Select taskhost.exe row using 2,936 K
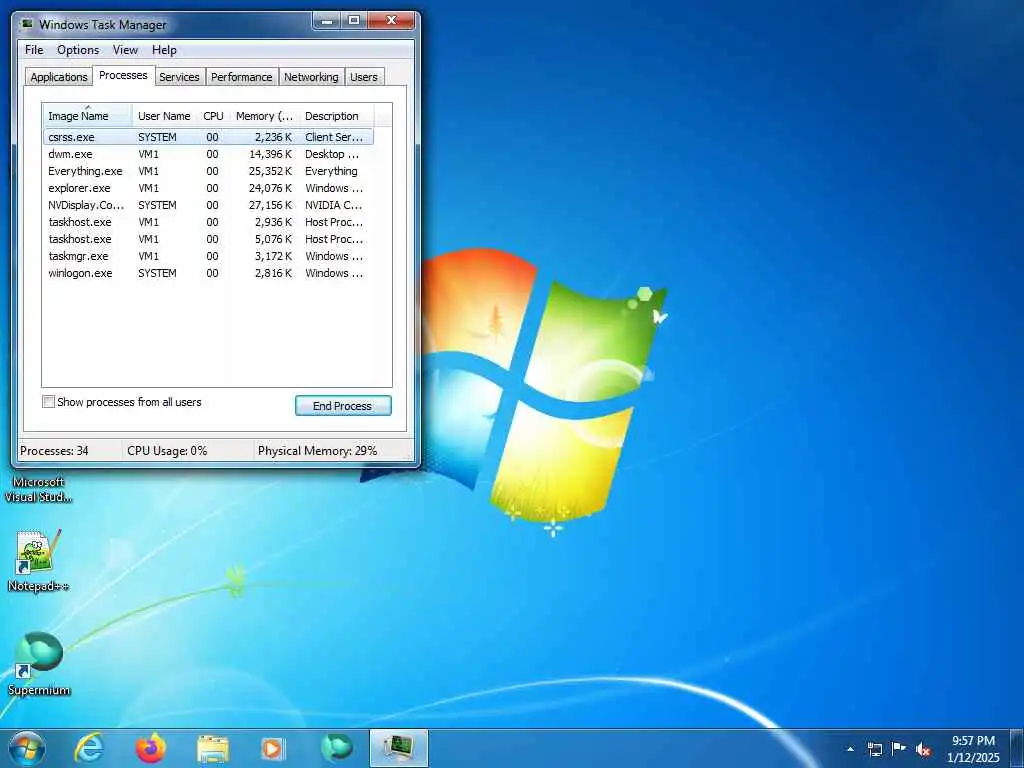This screenshot has width=1024, height=768. (x=208, y=222)
